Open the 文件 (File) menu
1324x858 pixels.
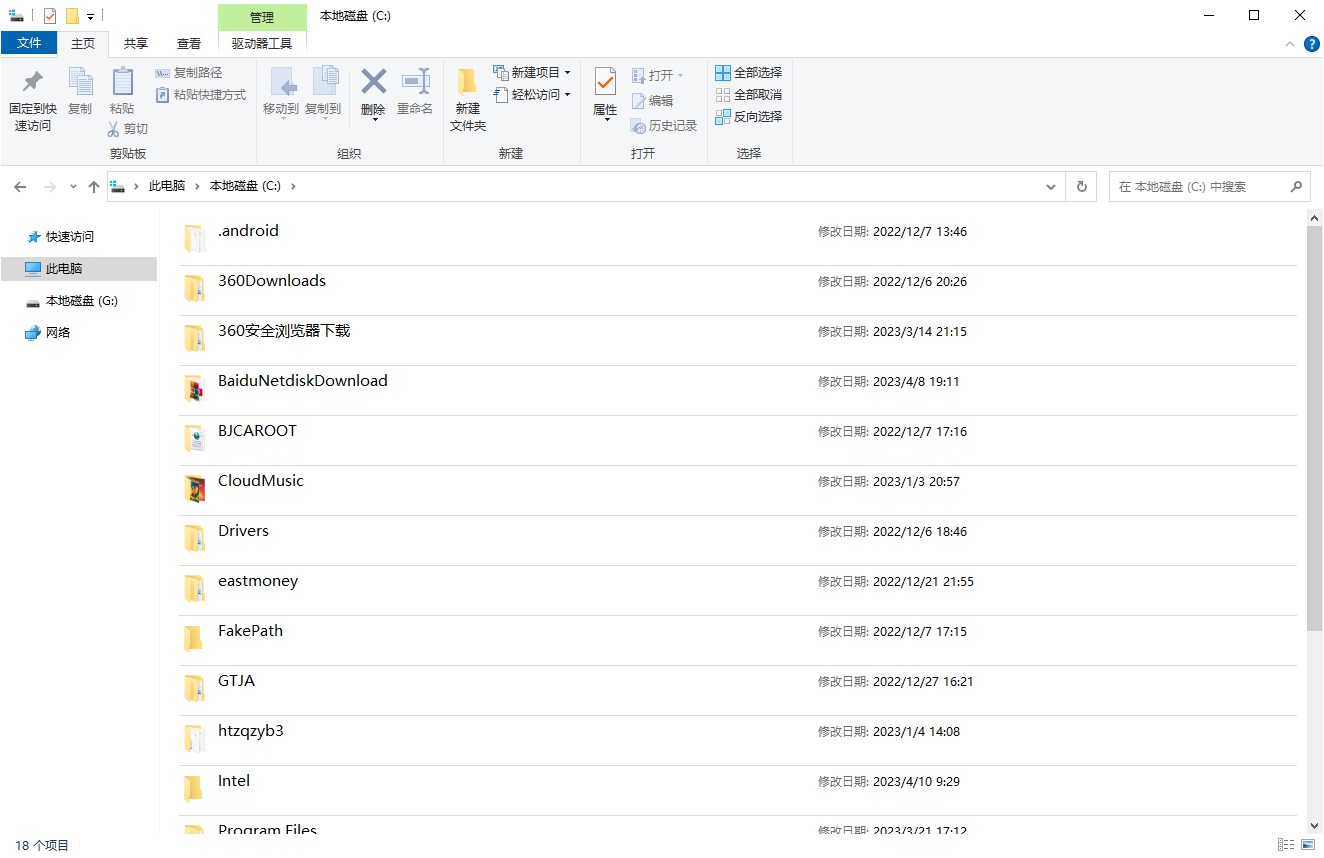tap(29, 43)
